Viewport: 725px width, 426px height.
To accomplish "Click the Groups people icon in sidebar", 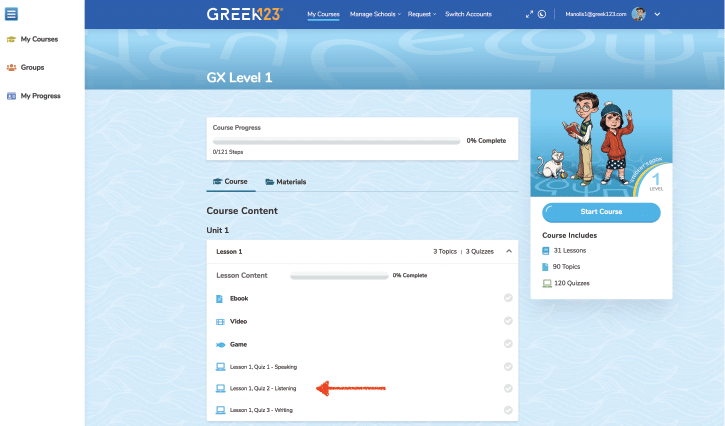I will point(11,68).
